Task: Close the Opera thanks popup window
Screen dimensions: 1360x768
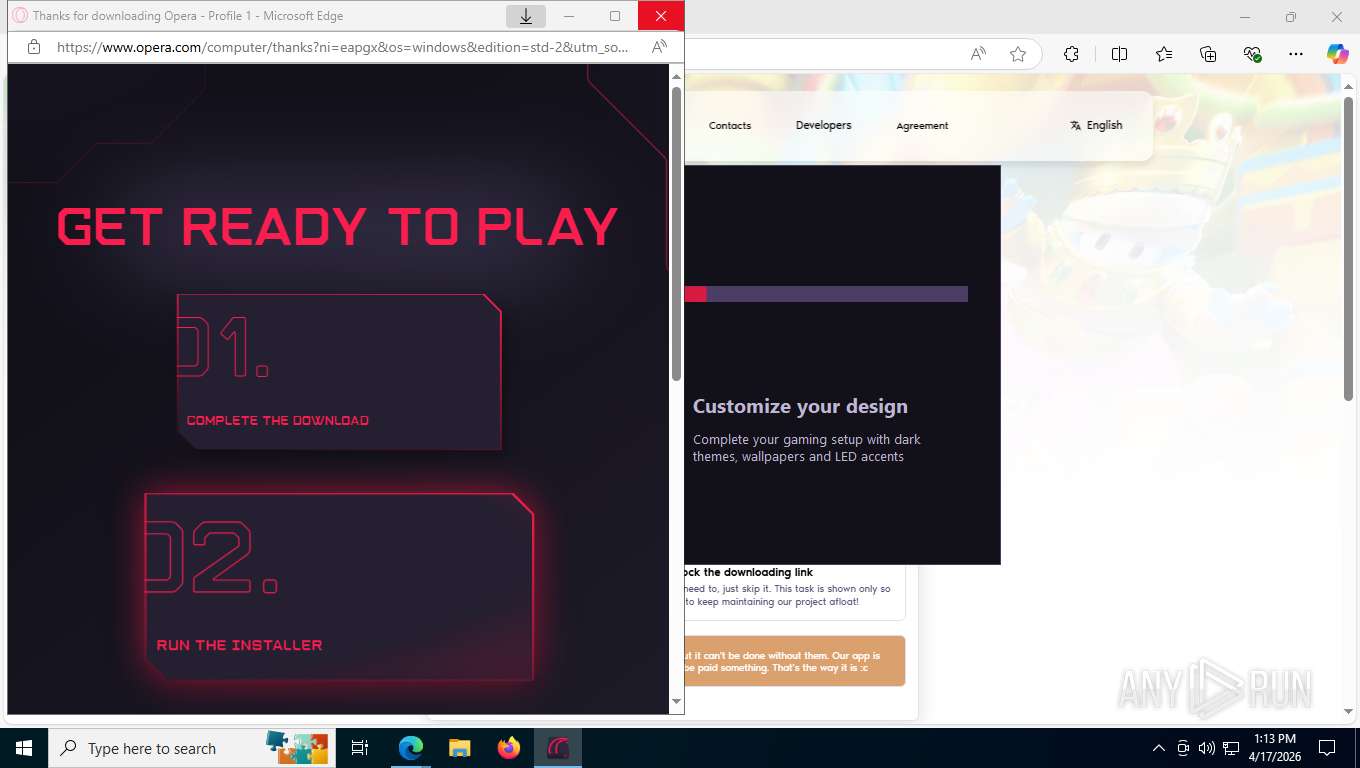Action: (661, 16)
